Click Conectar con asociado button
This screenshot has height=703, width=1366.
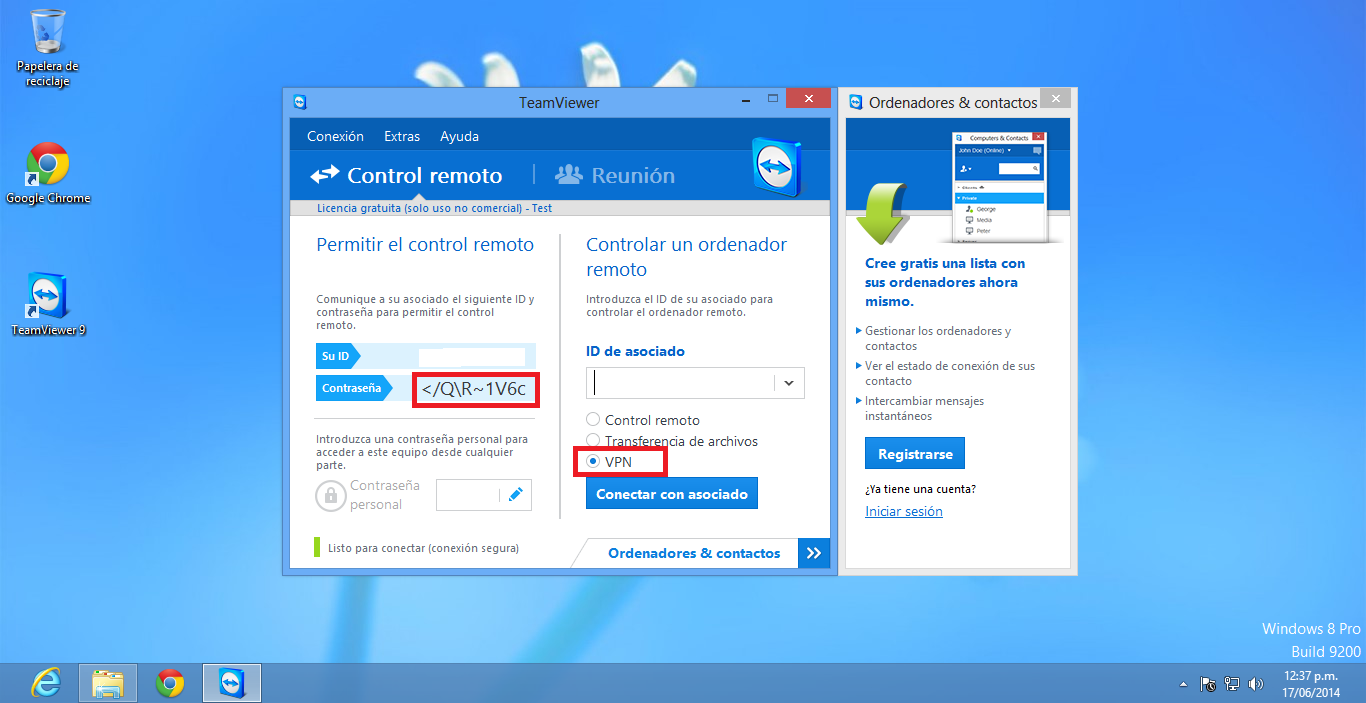coord(672,494)
